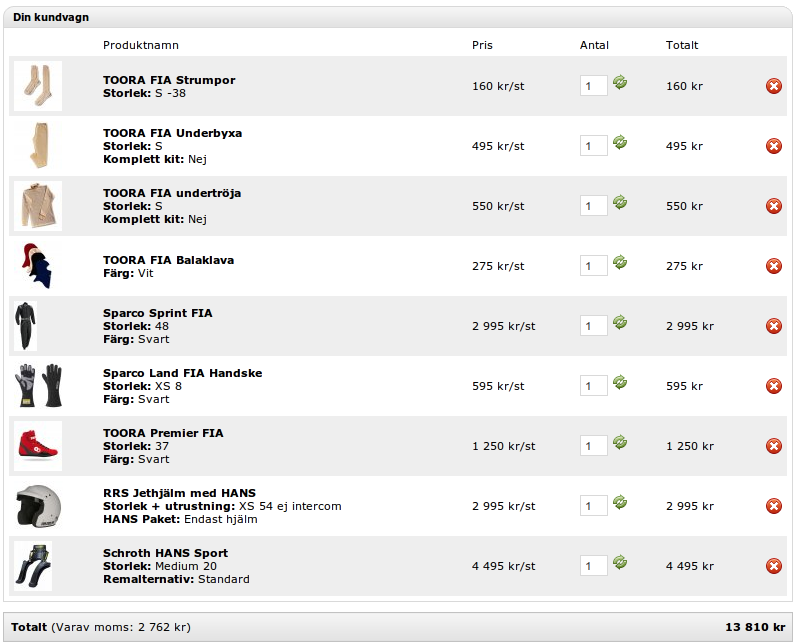Open RRS Jethjälm med HANS product link
Image resolution: width=800 pixels, height=644 pixels.
pos(179,493)
